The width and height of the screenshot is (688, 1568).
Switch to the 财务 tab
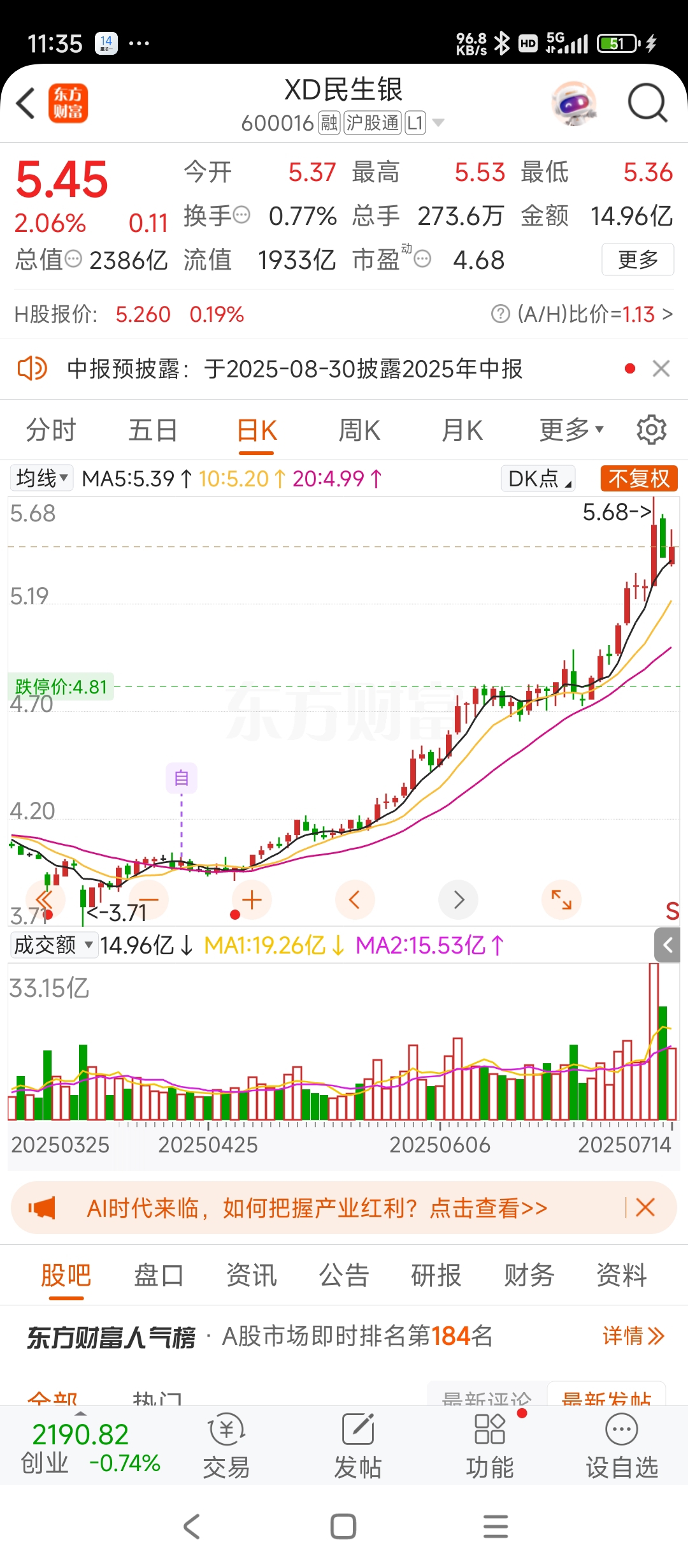click(x=529, y=1275)
